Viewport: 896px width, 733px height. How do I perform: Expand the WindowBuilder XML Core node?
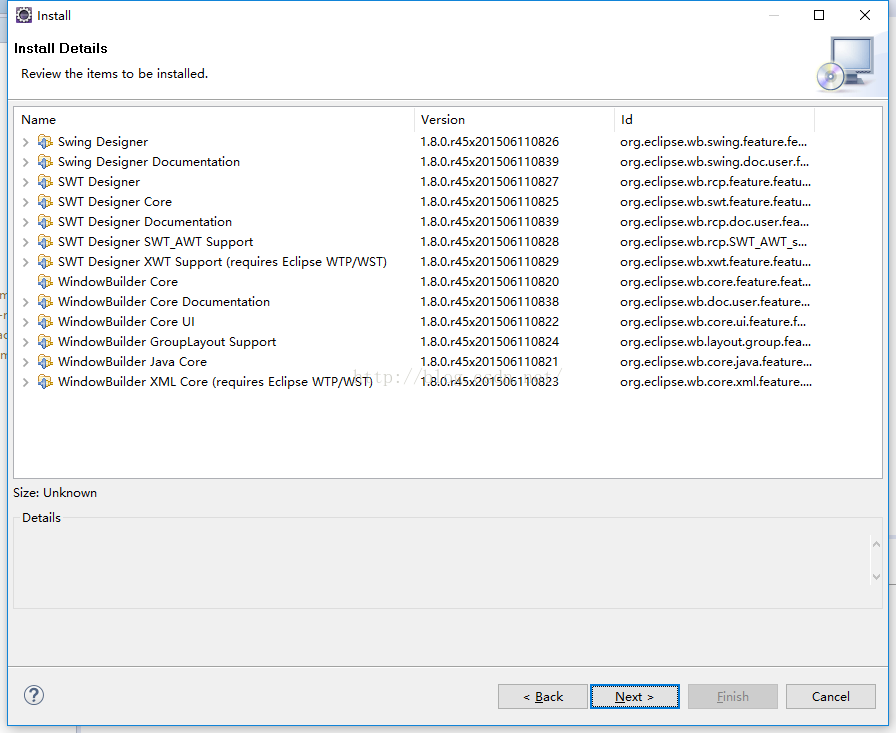(x=25, y=382)
